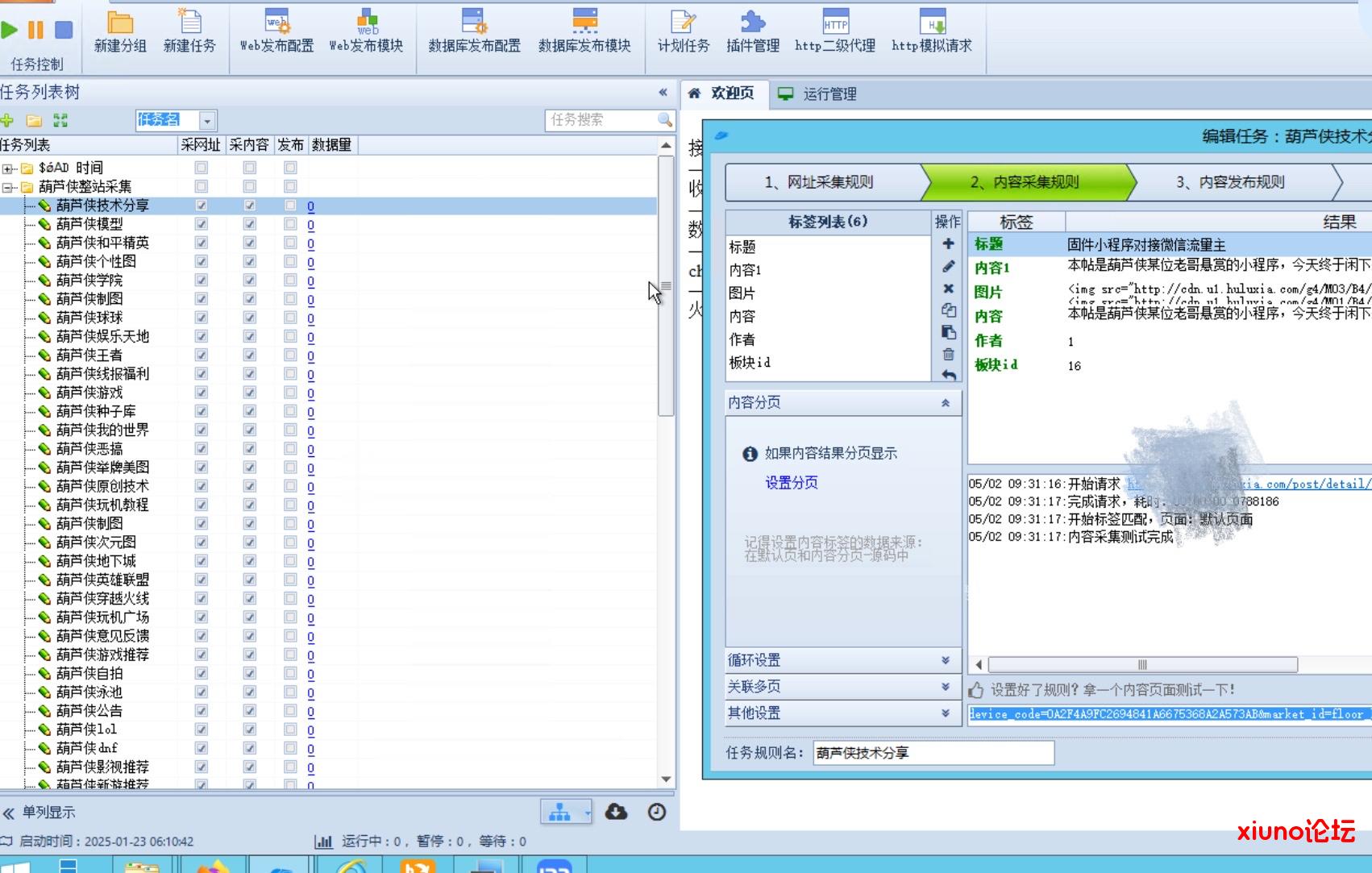The width and height of the screenshot is (1372, 873).
Task: Copy label with the copy icon
Action: (948, 310)
